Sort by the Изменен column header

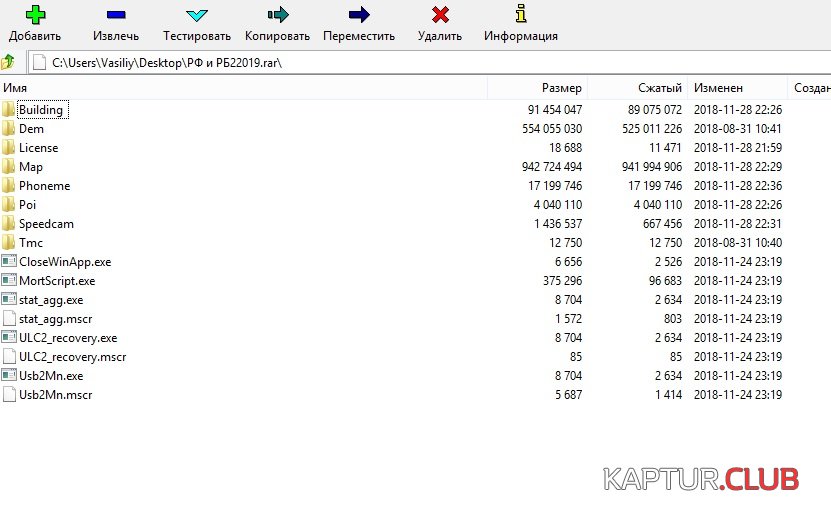(x=736, y=88)
